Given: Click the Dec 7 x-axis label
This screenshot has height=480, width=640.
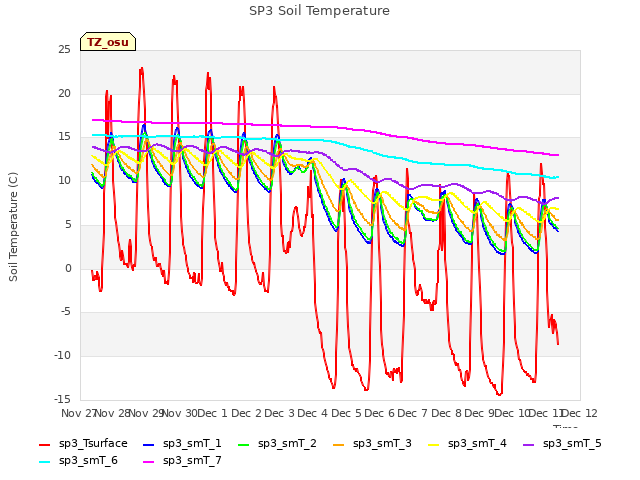Looking at the screenshot, I should 413,413.
